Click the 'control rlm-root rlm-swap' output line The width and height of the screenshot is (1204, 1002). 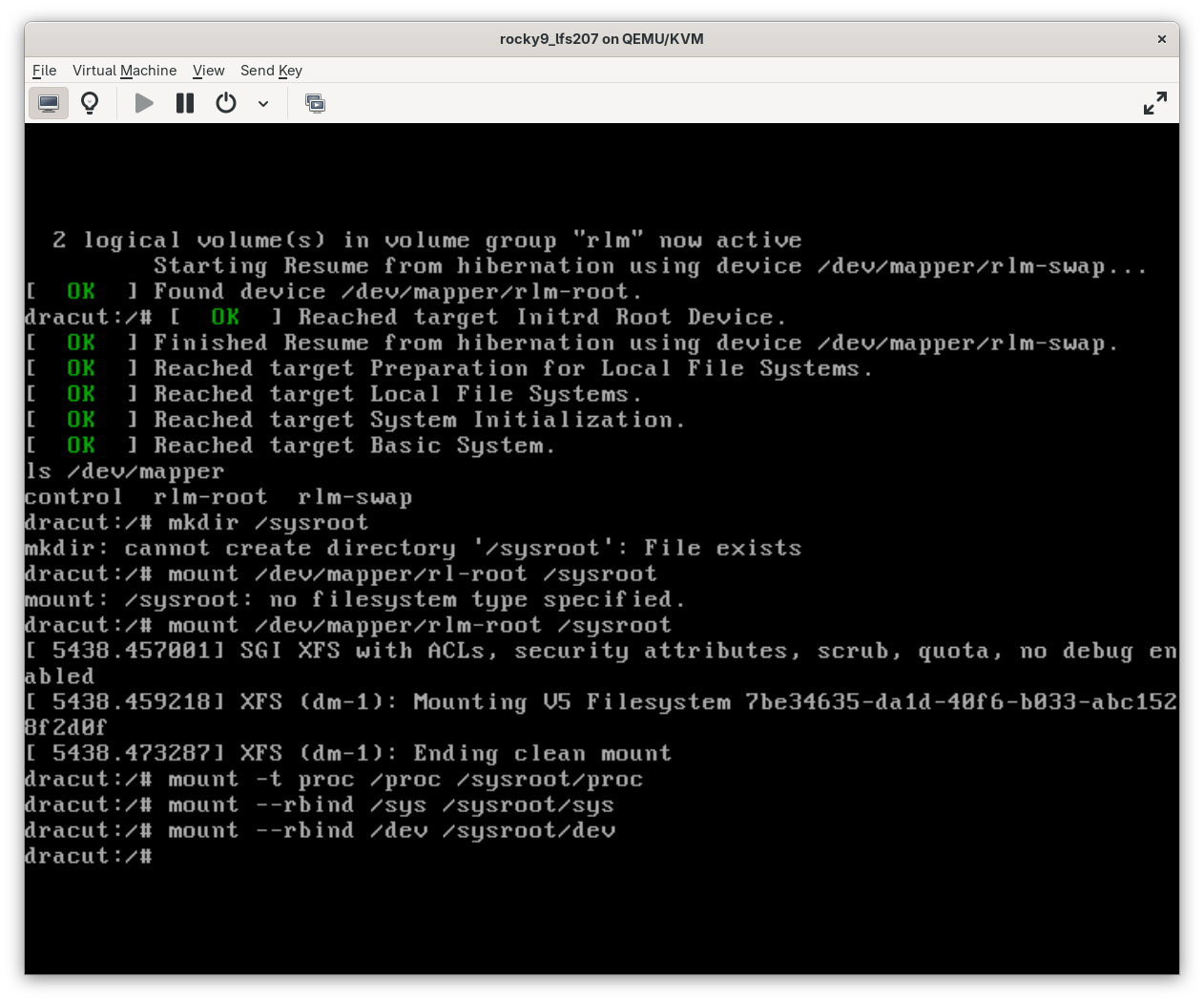coord(218,497)
